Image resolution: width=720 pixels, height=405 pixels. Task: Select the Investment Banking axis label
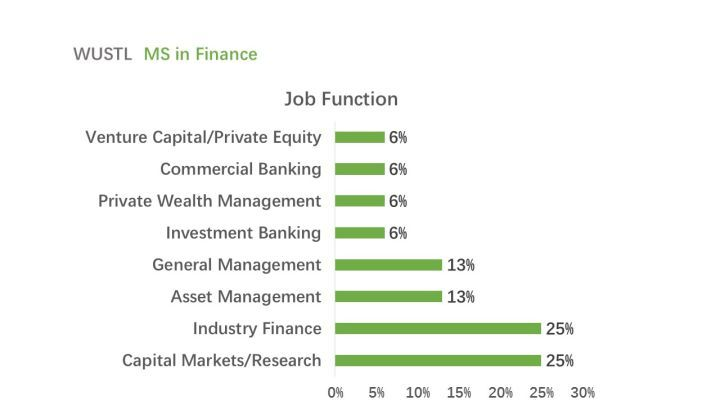[244, 233]
